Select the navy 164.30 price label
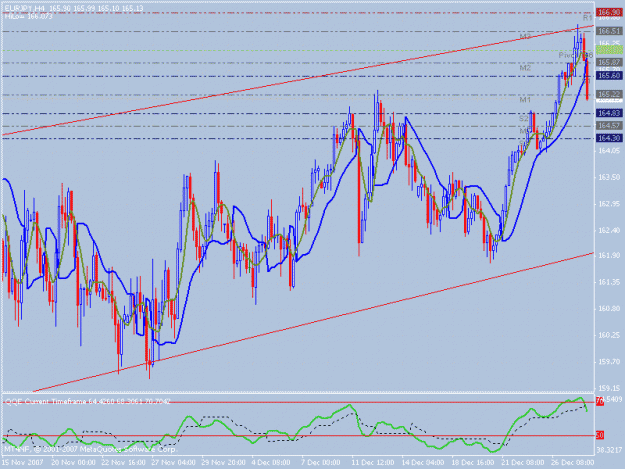625x469 pixels. 609,138
